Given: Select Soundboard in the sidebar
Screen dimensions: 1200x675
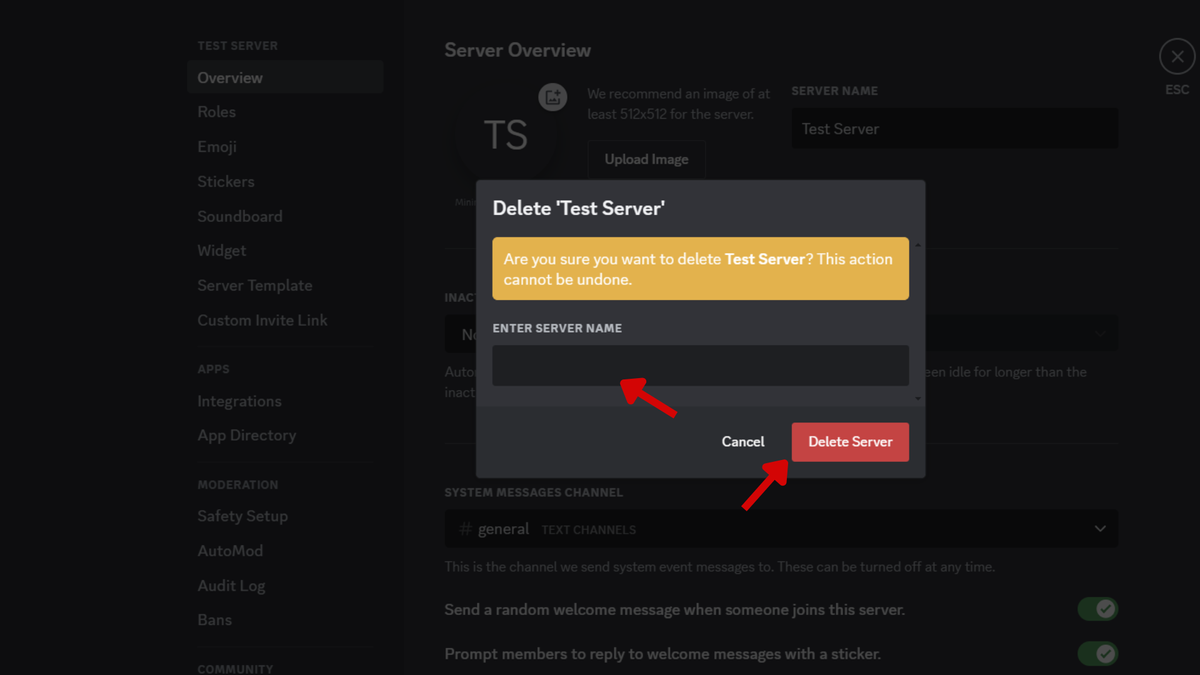Looking at the screenshot, I should click(x=240, y=216).
